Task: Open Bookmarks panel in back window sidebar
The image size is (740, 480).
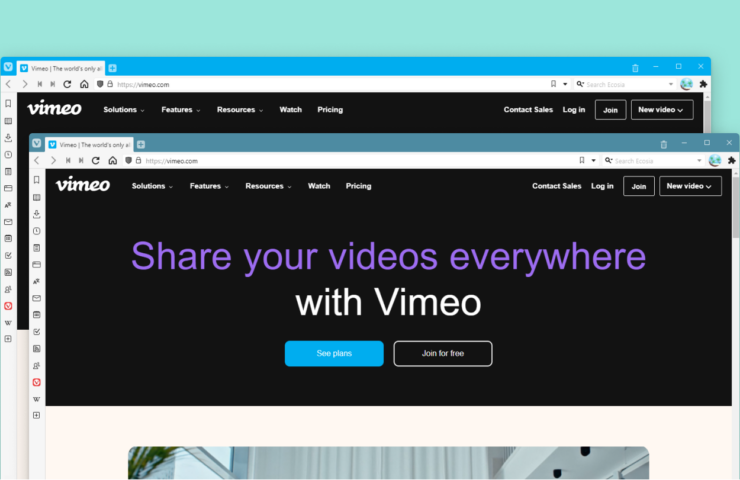Action: 8,103
